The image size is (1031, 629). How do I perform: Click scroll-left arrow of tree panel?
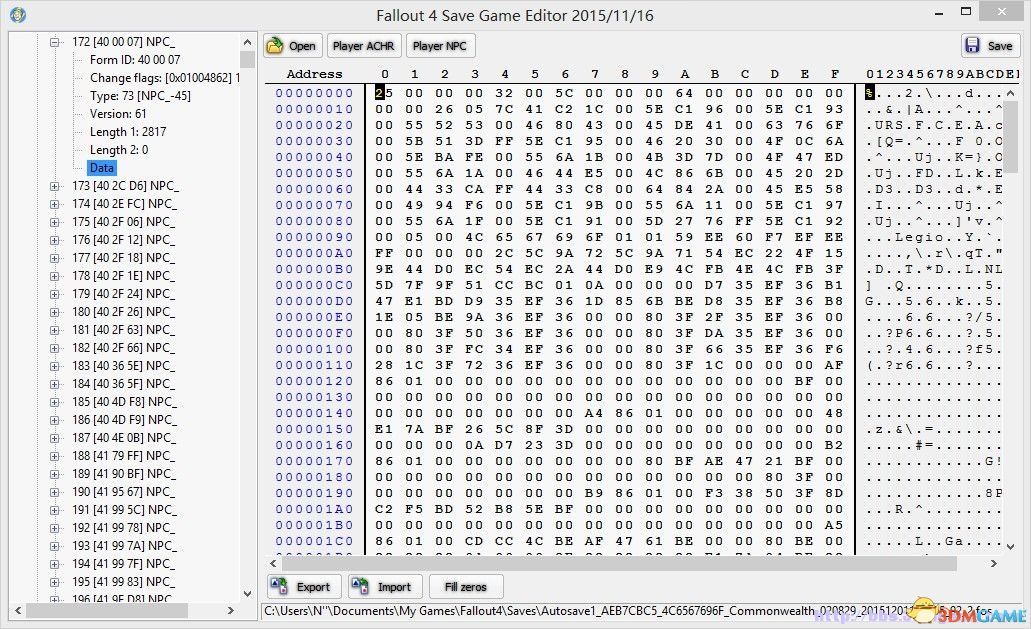pos(18,611)
